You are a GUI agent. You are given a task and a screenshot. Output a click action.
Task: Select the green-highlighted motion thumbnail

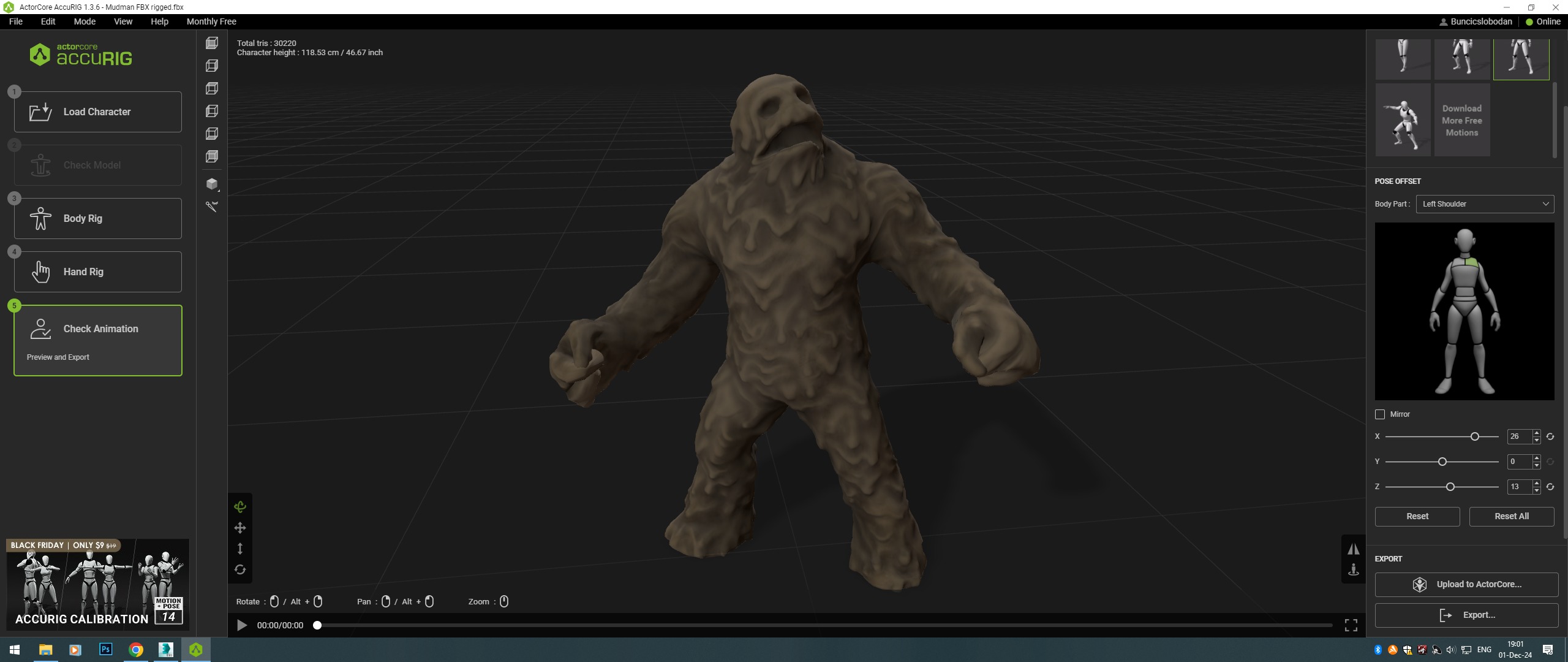1521,59
